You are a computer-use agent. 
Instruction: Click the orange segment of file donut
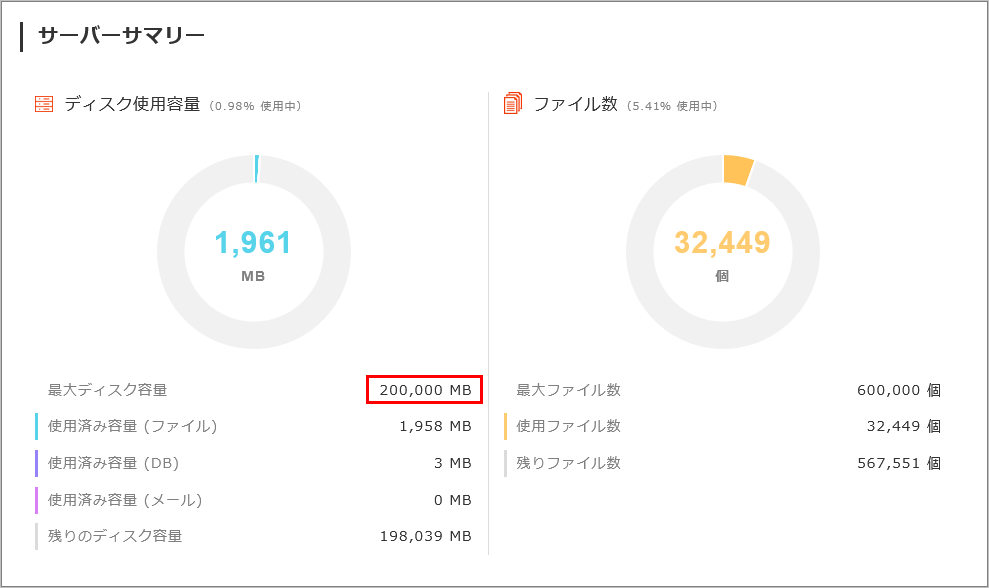[x=737, y=169]
